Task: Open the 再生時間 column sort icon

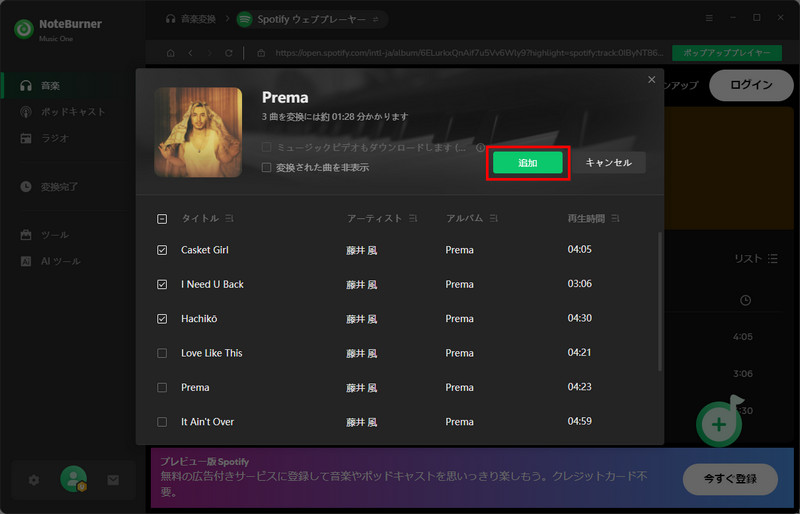Action: 615,218
